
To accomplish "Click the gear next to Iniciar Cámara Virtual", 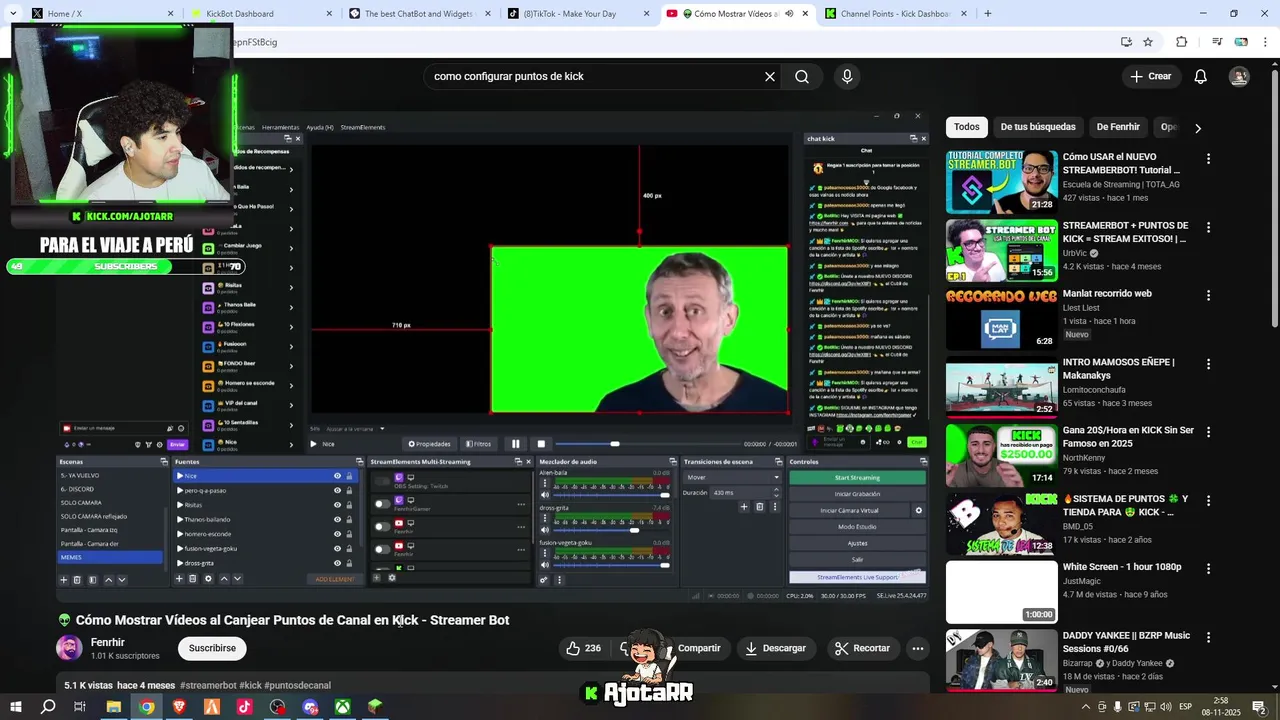I will point(919,510).
